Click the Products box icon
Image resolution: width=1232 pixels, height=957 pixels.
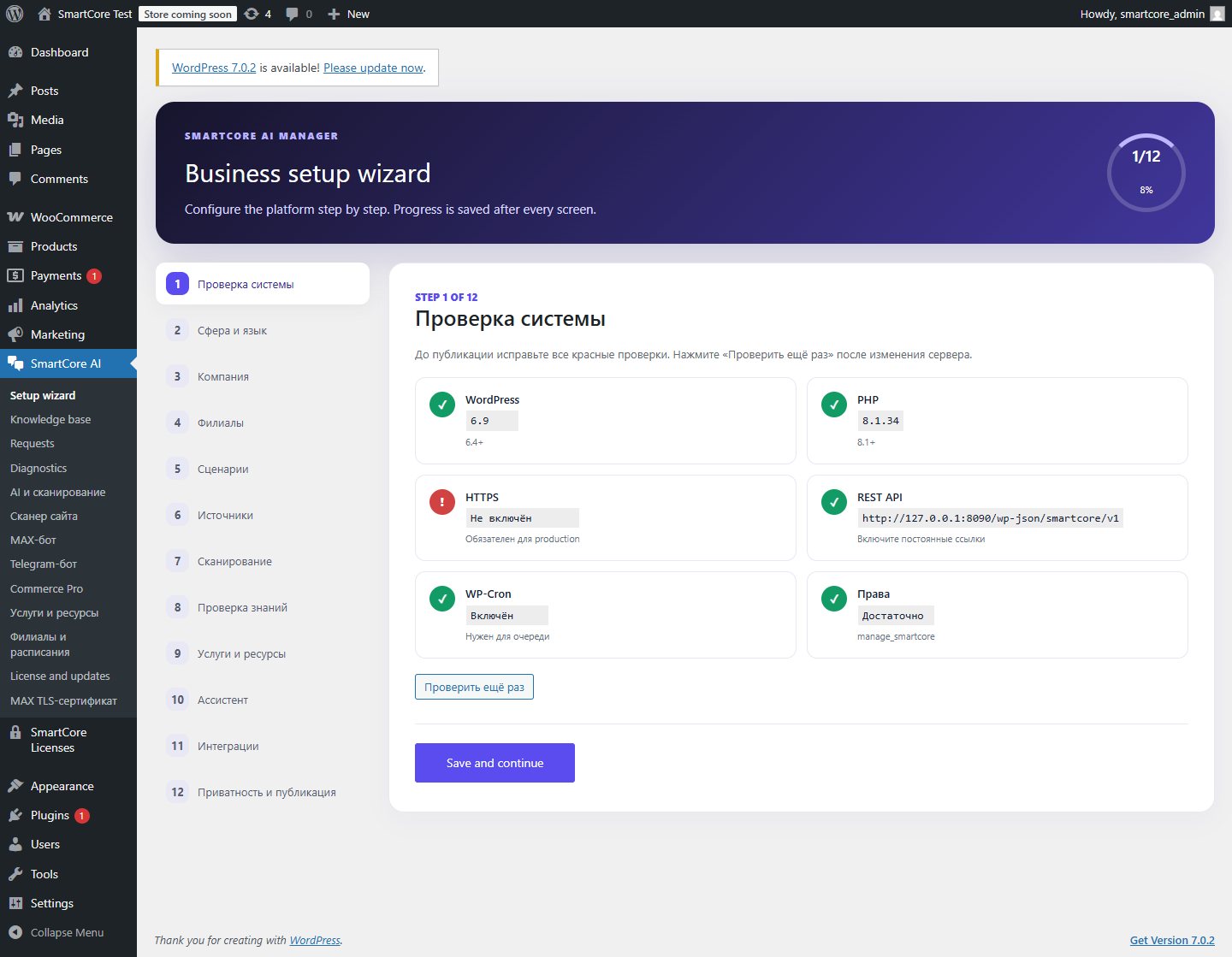pos(15,246)
